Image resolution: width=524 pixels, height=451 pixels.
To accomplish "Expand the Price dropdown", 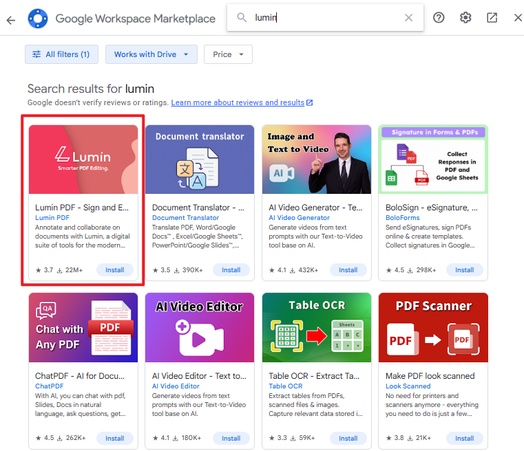I will [x=228, y=54].
